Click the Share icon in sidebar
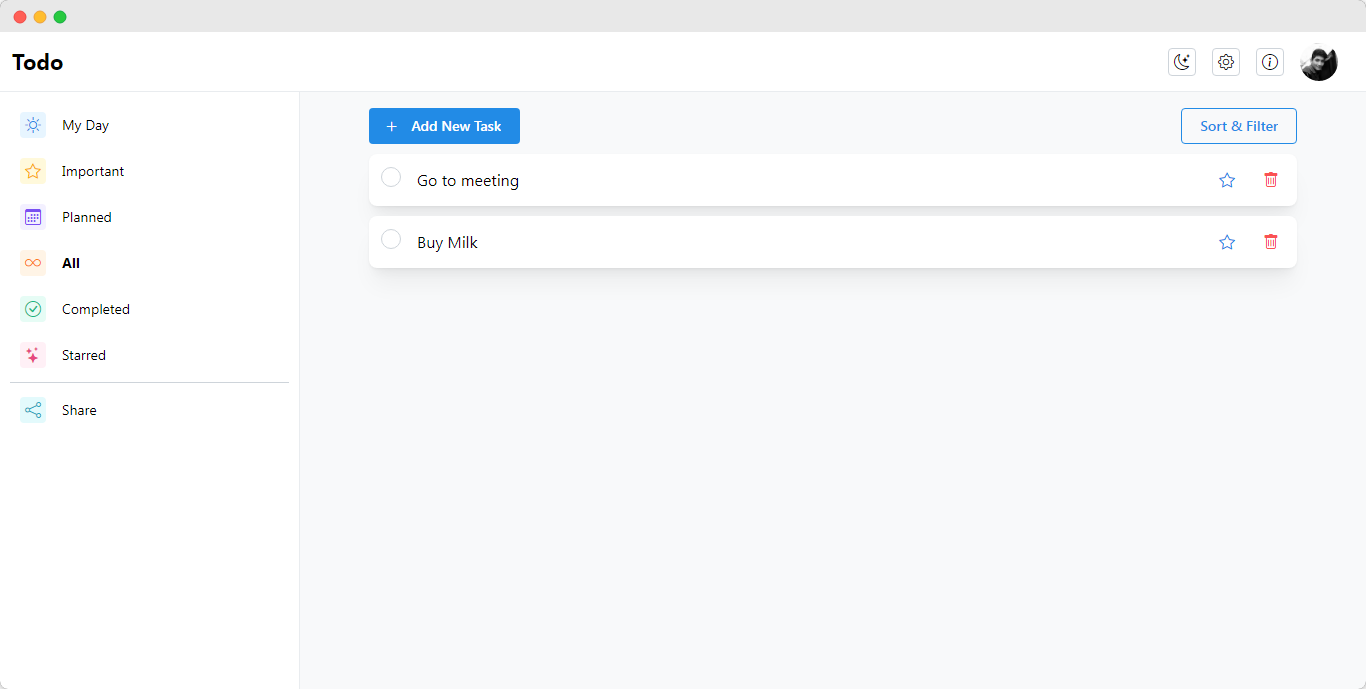 click(x=32, y=410)
